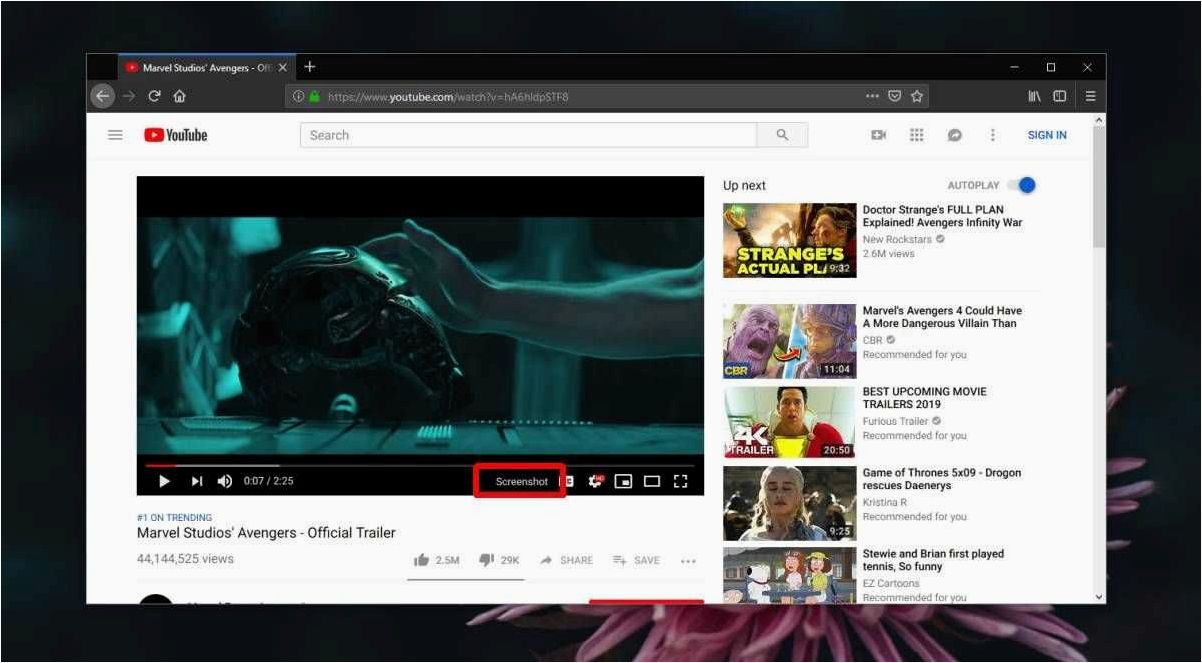1202x663 pixels.
Task: Open page actions ellipsis in address bar
Action: tap(872, 96)
